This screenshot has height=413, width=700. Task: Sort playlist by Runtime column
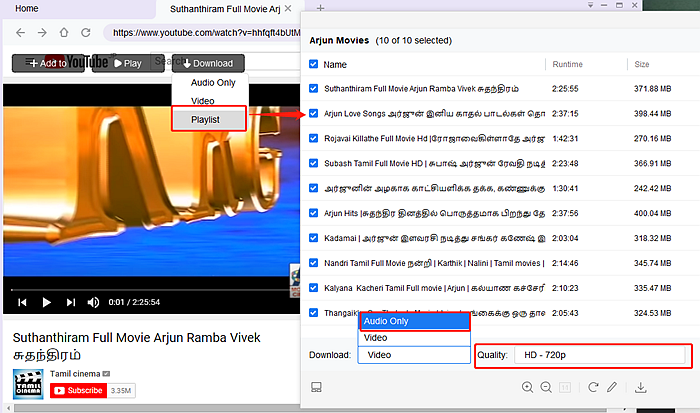(567, 64)
